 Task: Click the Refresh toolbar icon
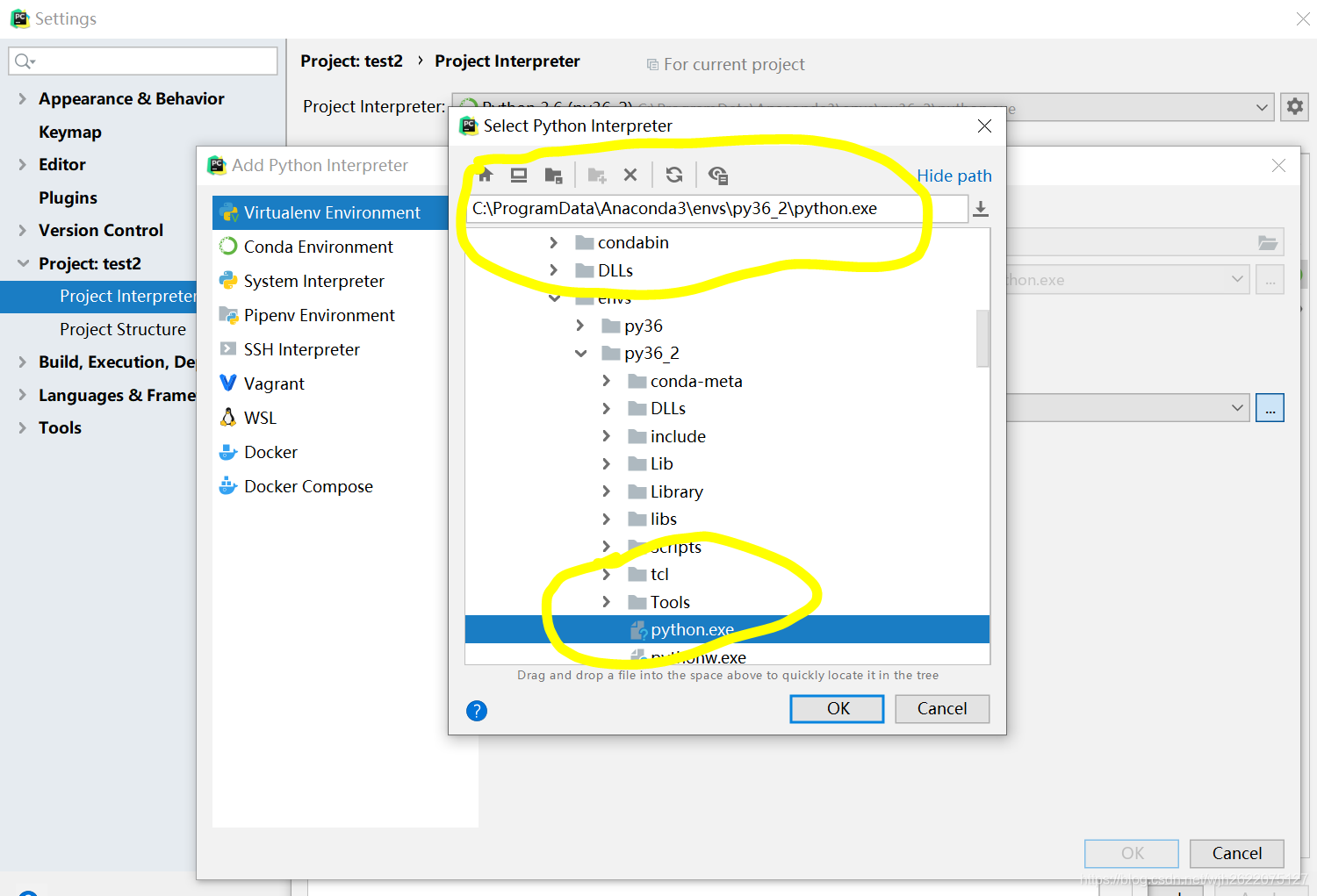tap(674, 175)
